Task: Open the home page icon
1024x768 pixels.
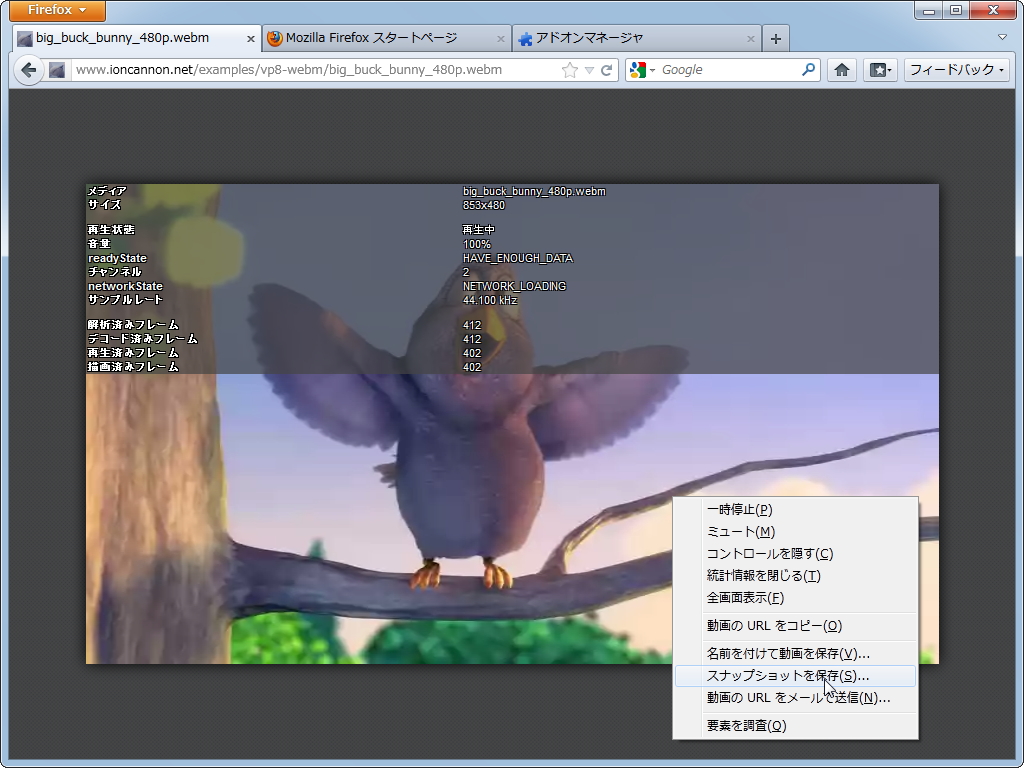Action: (841, 70)
